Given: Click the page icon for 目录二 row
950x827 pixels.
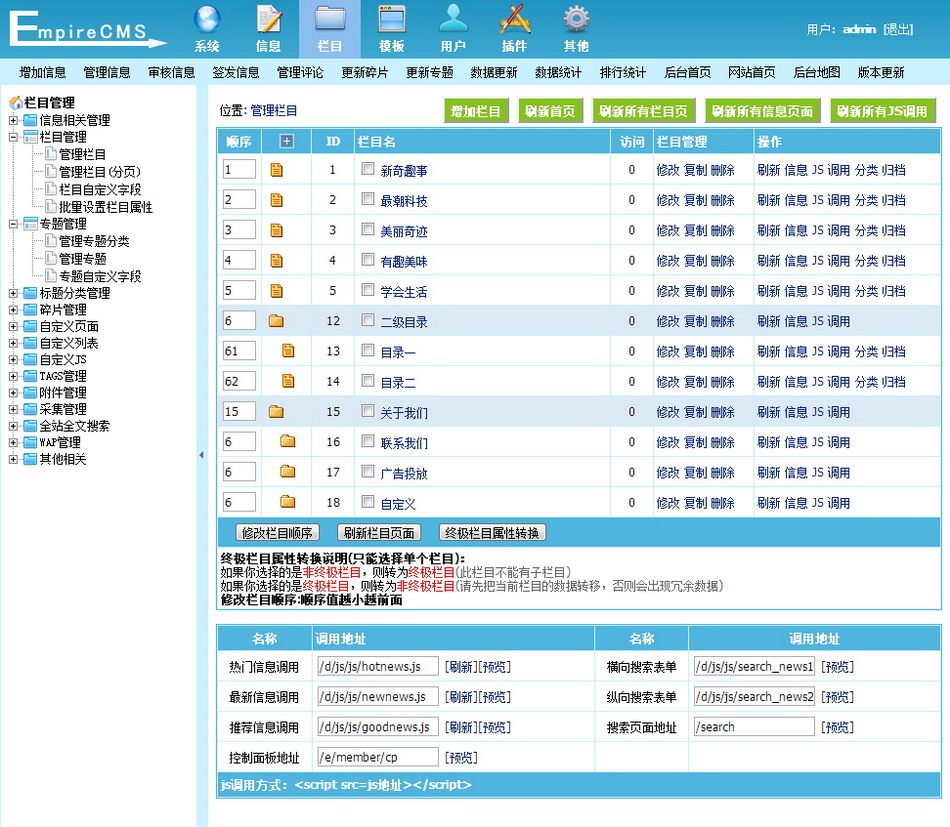Looking at the screenshot, I should point(288,382).
